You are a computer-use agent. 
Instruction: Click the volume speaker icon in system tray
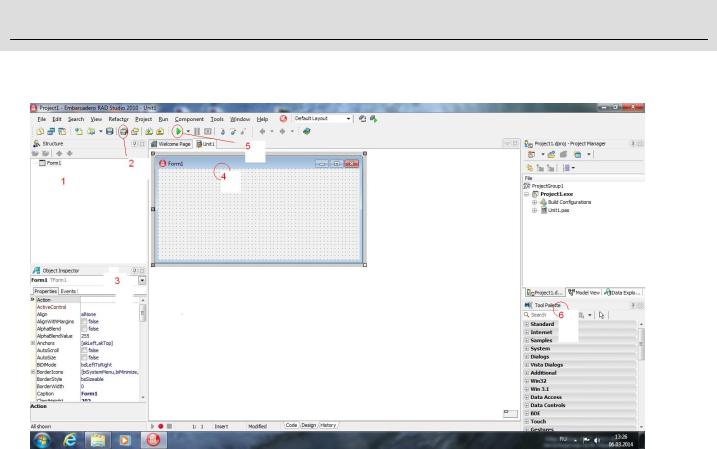(597, 440)
